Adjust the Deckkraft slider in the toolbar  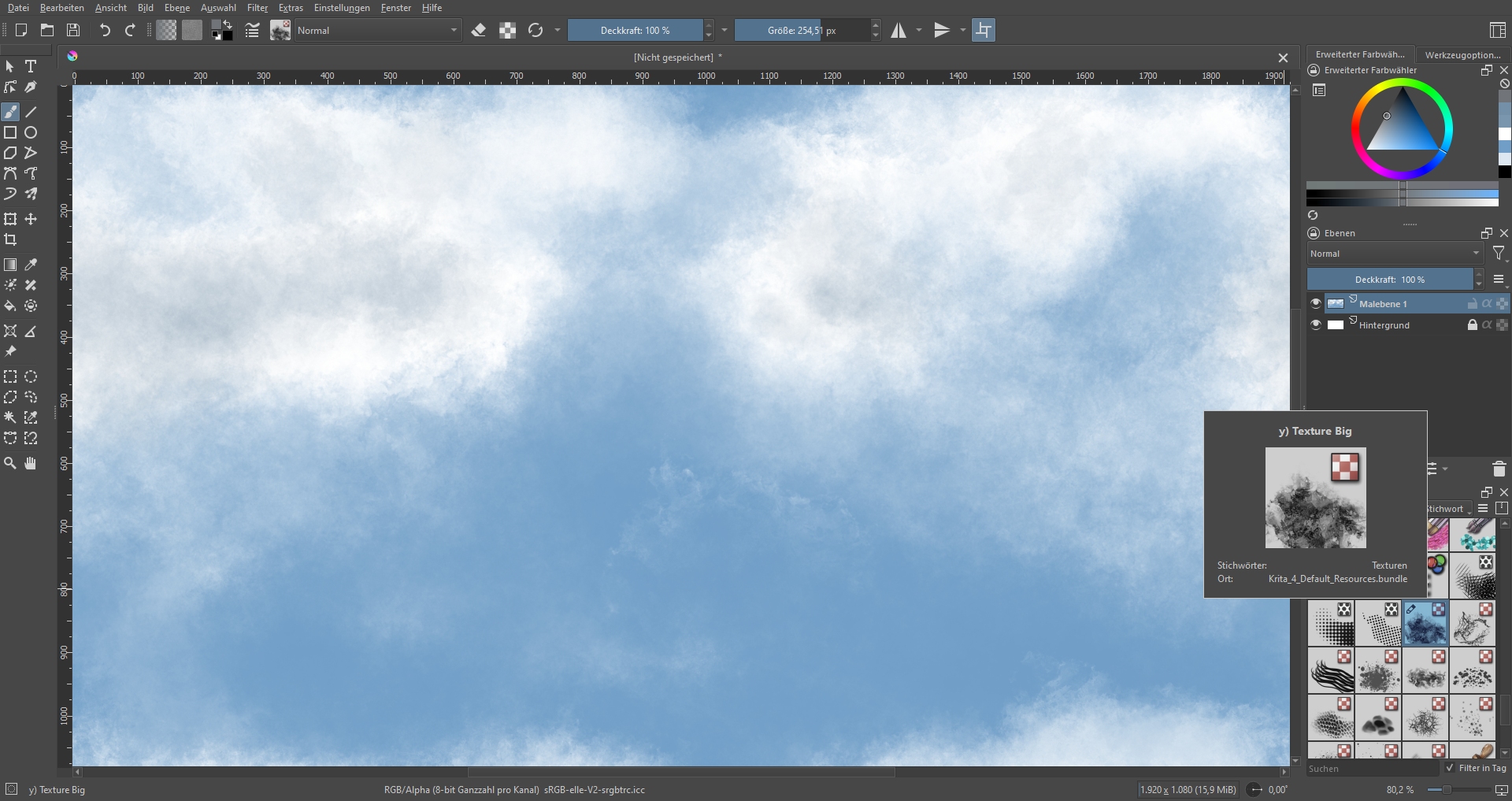point(636,30)
